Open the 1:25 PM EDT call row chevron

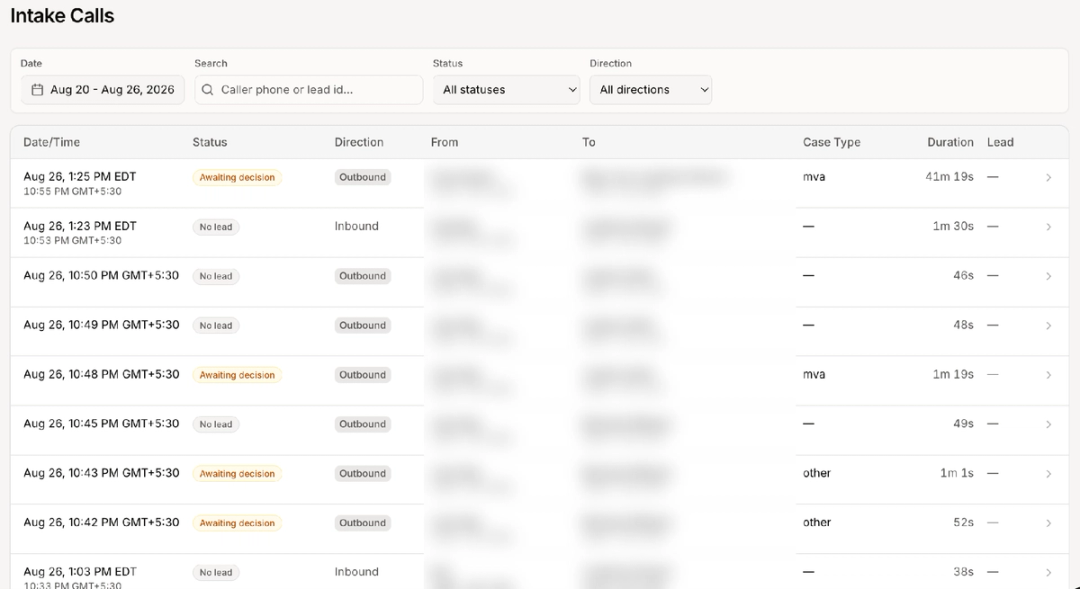click(1048, 178)
